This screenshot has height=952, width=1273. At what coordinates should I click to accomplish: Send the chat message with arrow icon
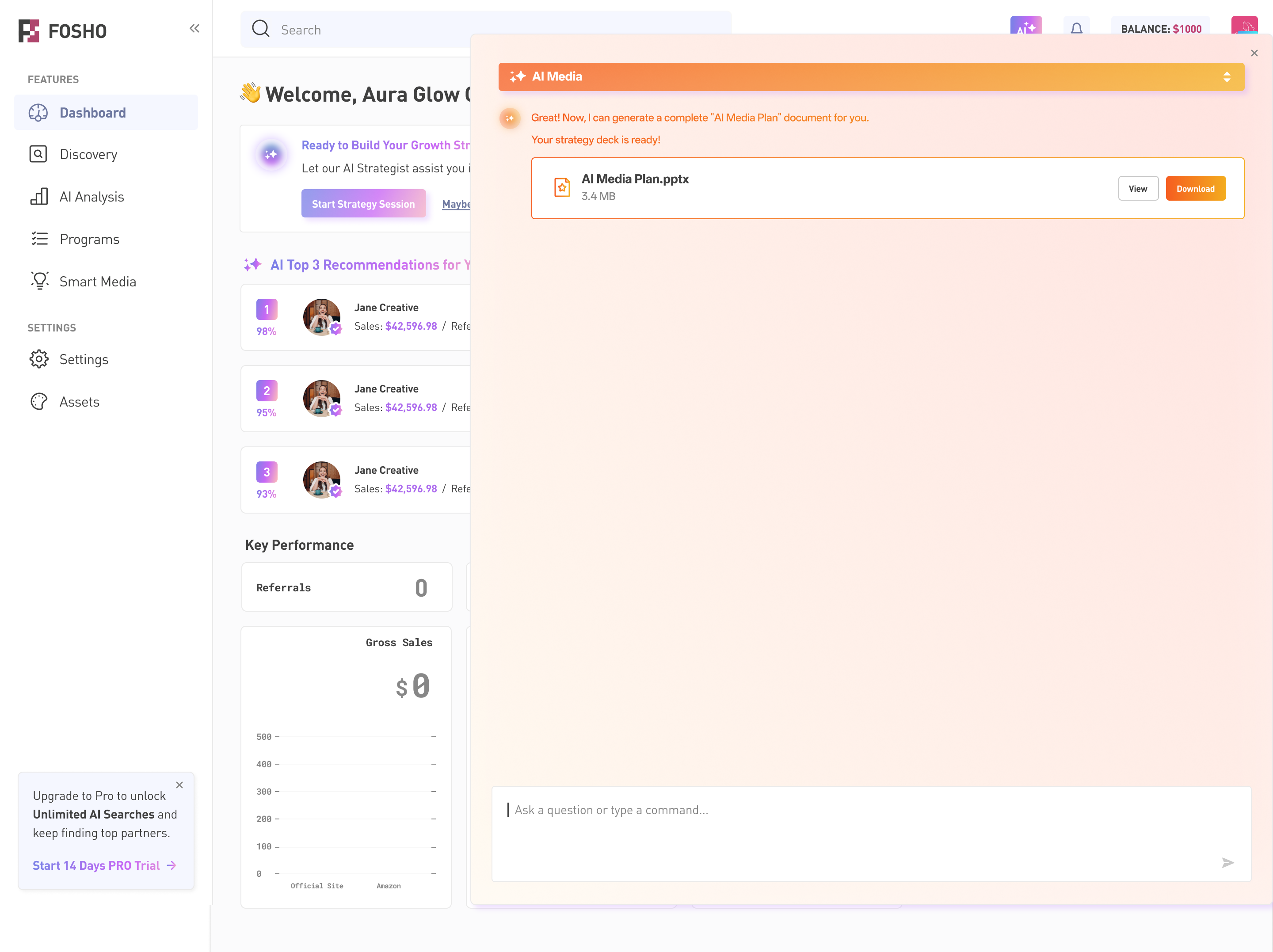[x=1227, y=863]
